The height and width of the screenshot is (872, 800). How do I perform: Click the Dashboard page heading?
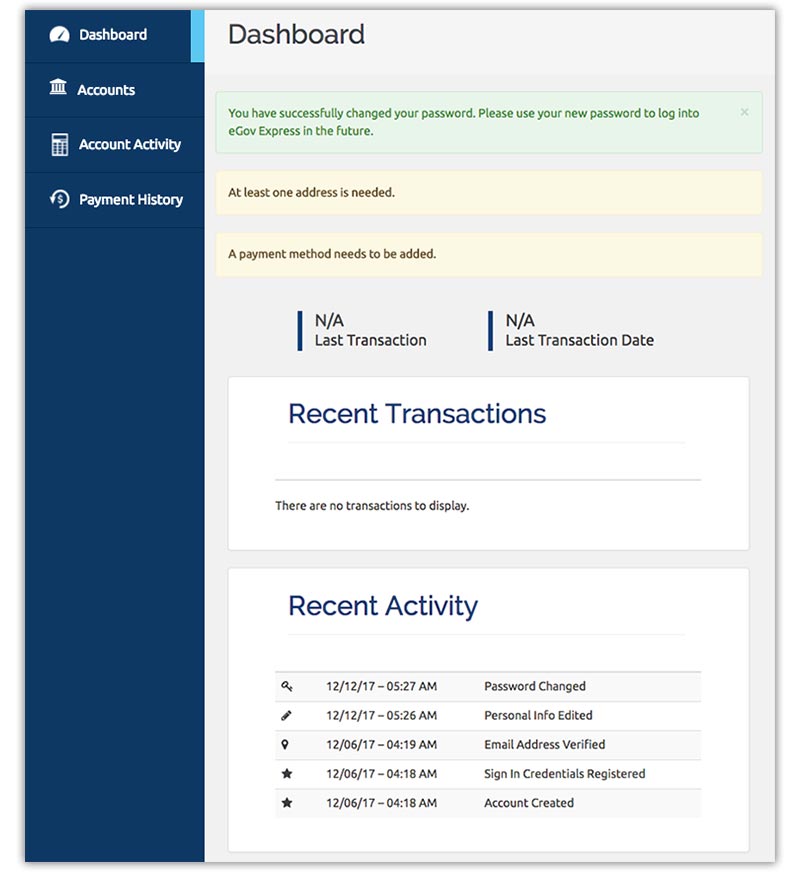pyautogui.click(x=296, y=34)
